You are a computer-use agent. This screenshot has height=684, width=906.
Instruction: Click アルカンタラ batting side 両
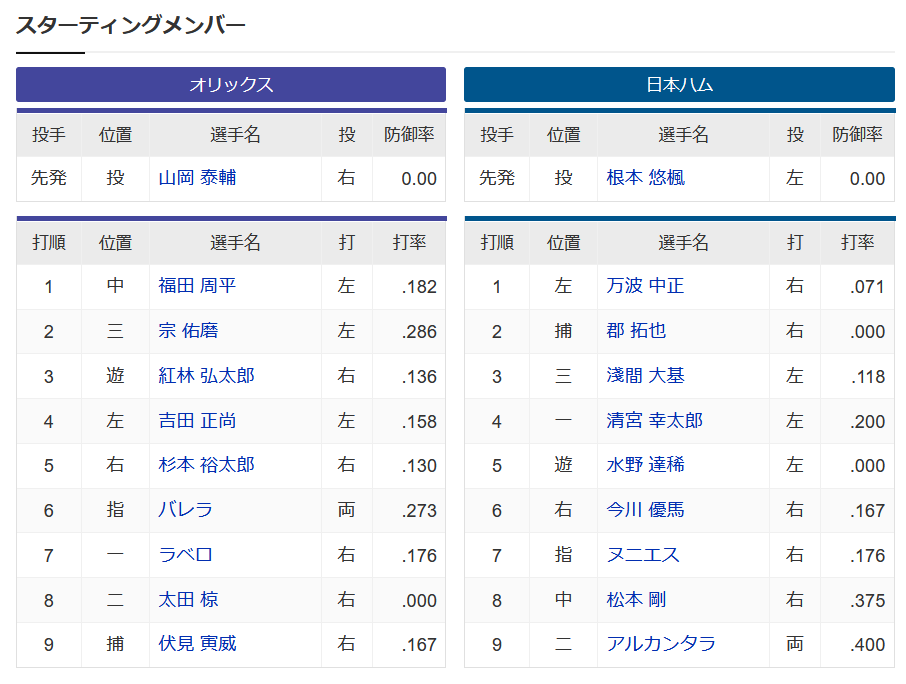794,644
